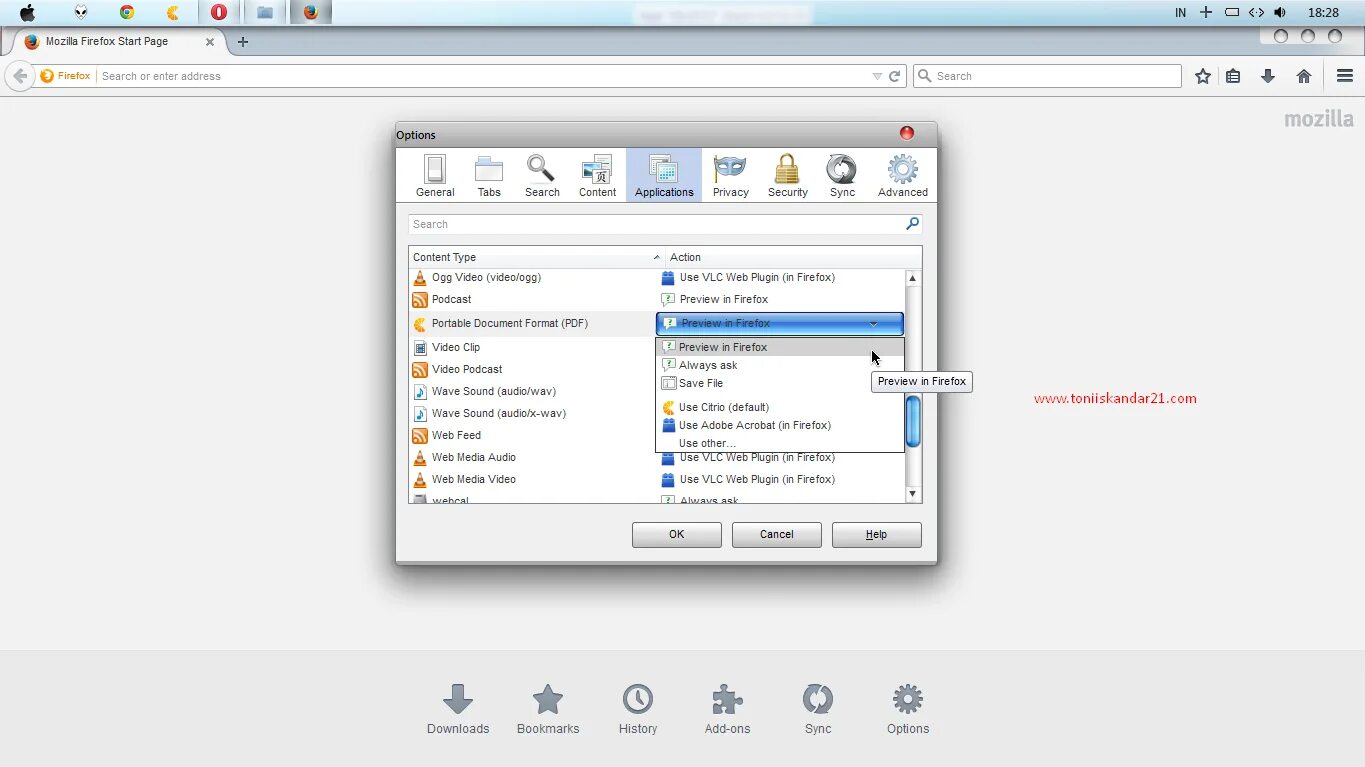This screenshot has height=767, width=1365.
Task: Select the Web Feed row
Action: [x=533, y=435]
